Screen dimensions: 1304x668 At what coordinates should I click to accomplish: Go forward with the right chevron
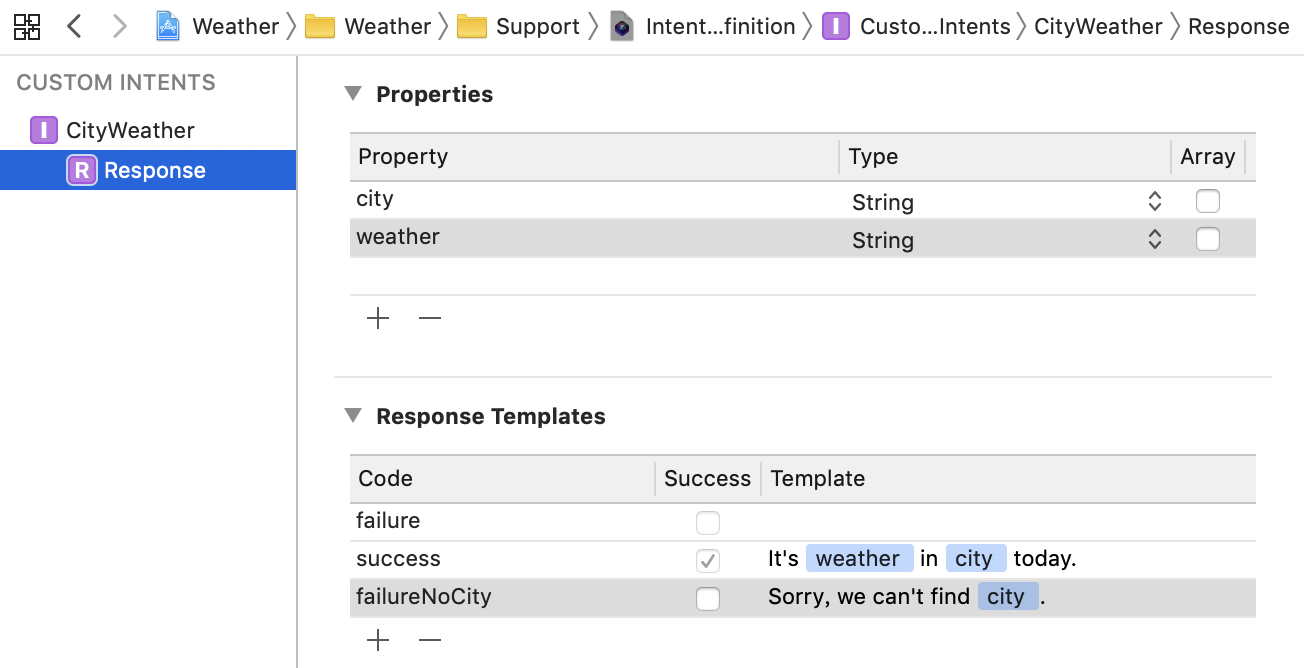pos(120,27)
